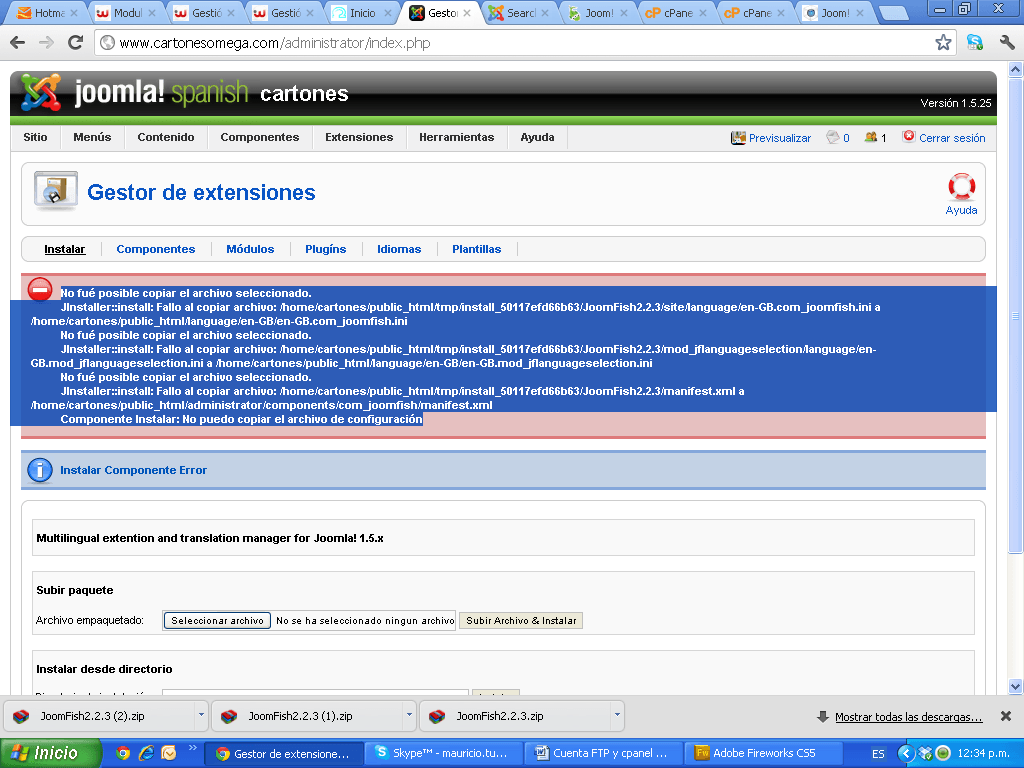The width and height of the screenshot is (1024, 768).
Task: Expand hidden tray icons arrow
Action: (905, 754)
